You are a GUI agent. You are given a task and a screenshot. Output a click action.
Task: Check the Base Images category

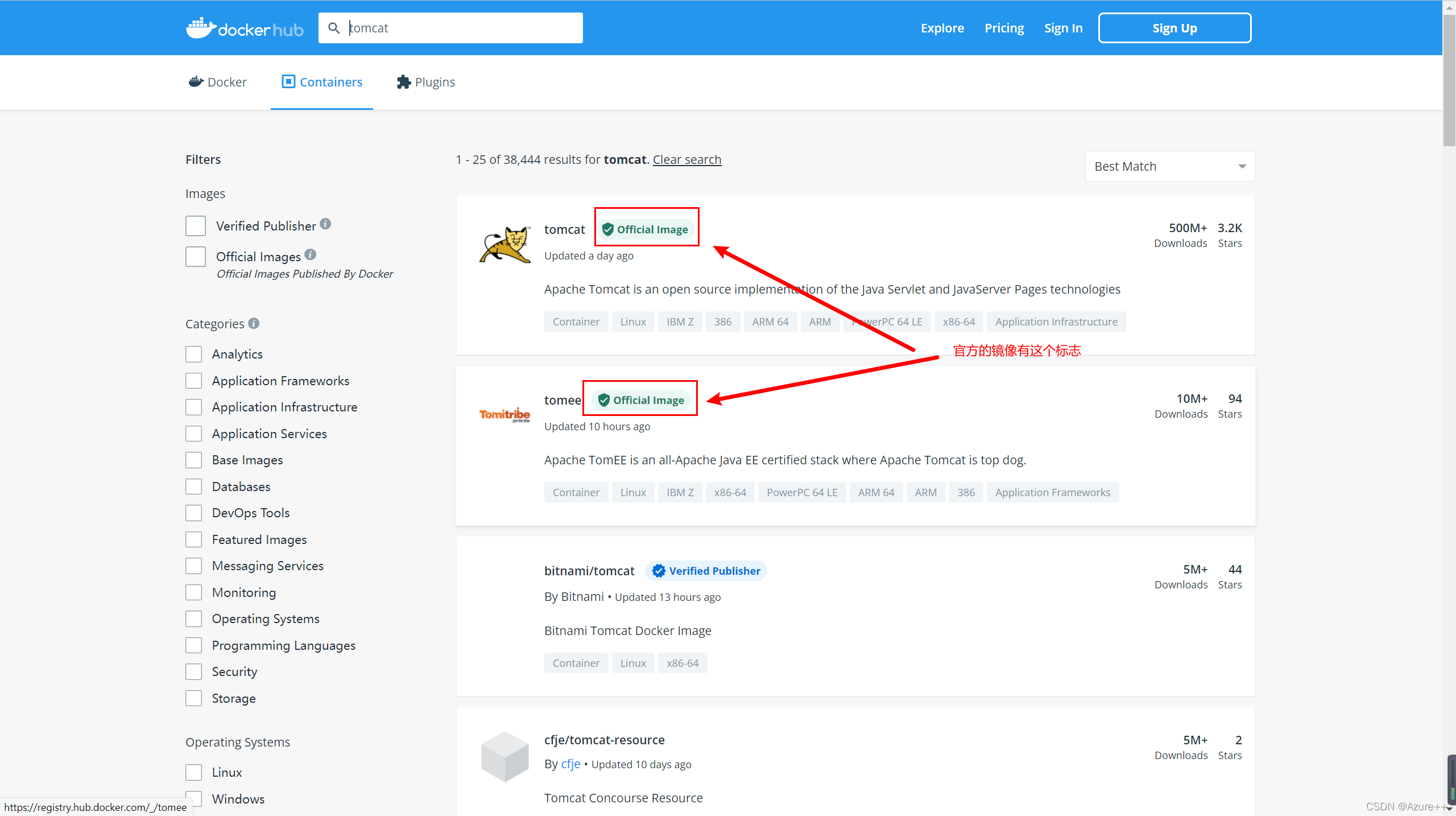[x=193, y=460]
